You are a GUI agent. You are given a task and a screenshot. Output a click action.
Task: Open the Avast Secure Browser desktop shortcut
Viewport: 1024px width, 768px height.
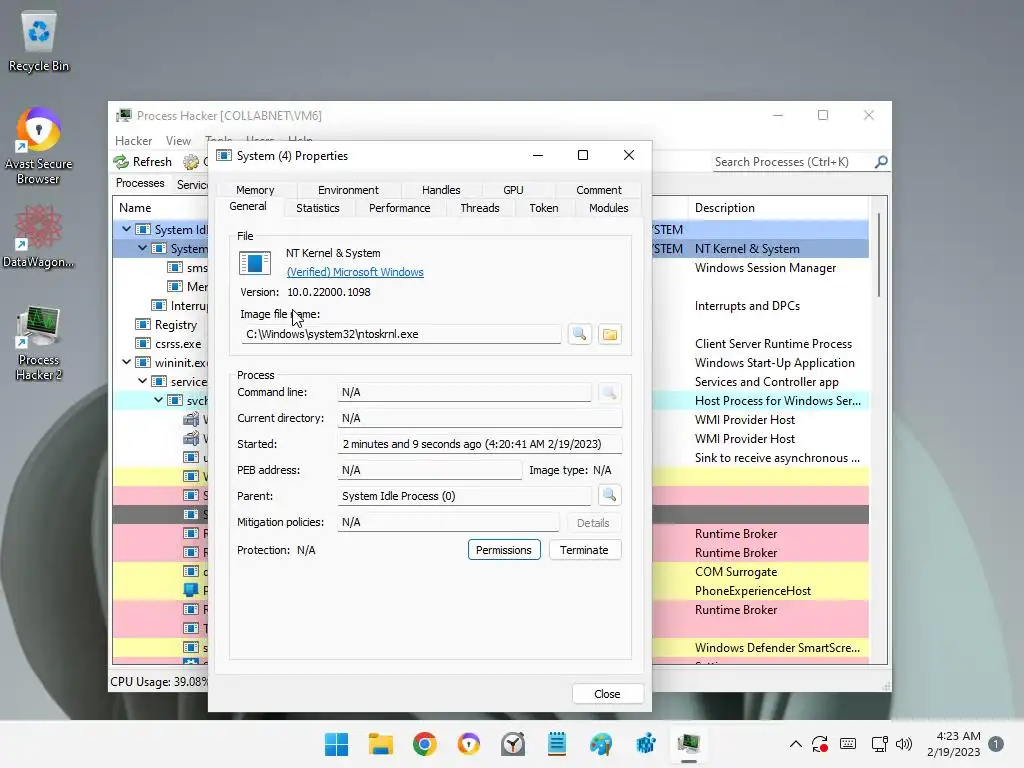click(x=39, y=147)
